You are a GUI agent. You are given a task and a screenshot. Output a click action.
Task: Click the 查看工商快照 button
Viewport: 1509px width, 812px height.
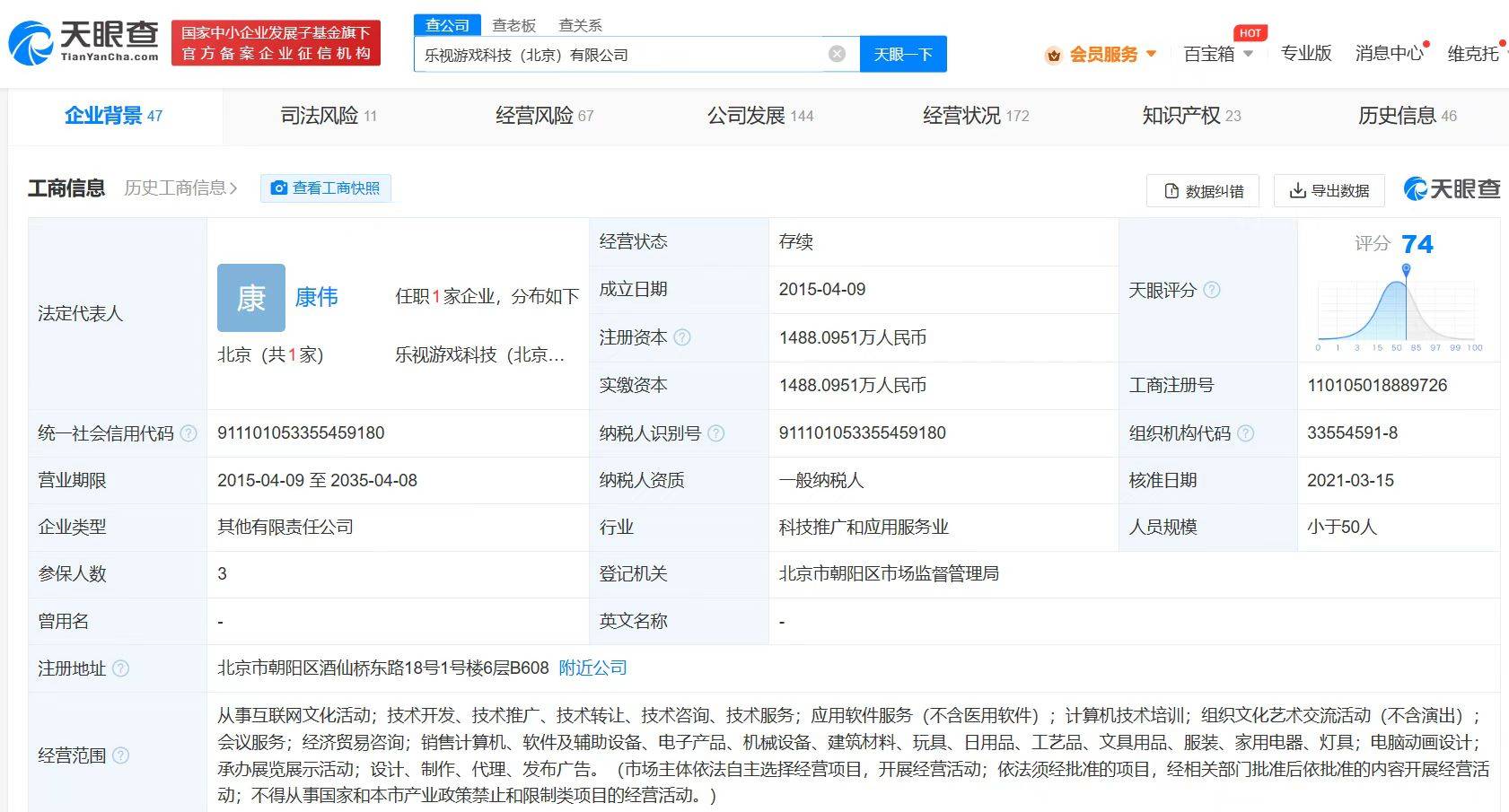(x=326, y=188)
